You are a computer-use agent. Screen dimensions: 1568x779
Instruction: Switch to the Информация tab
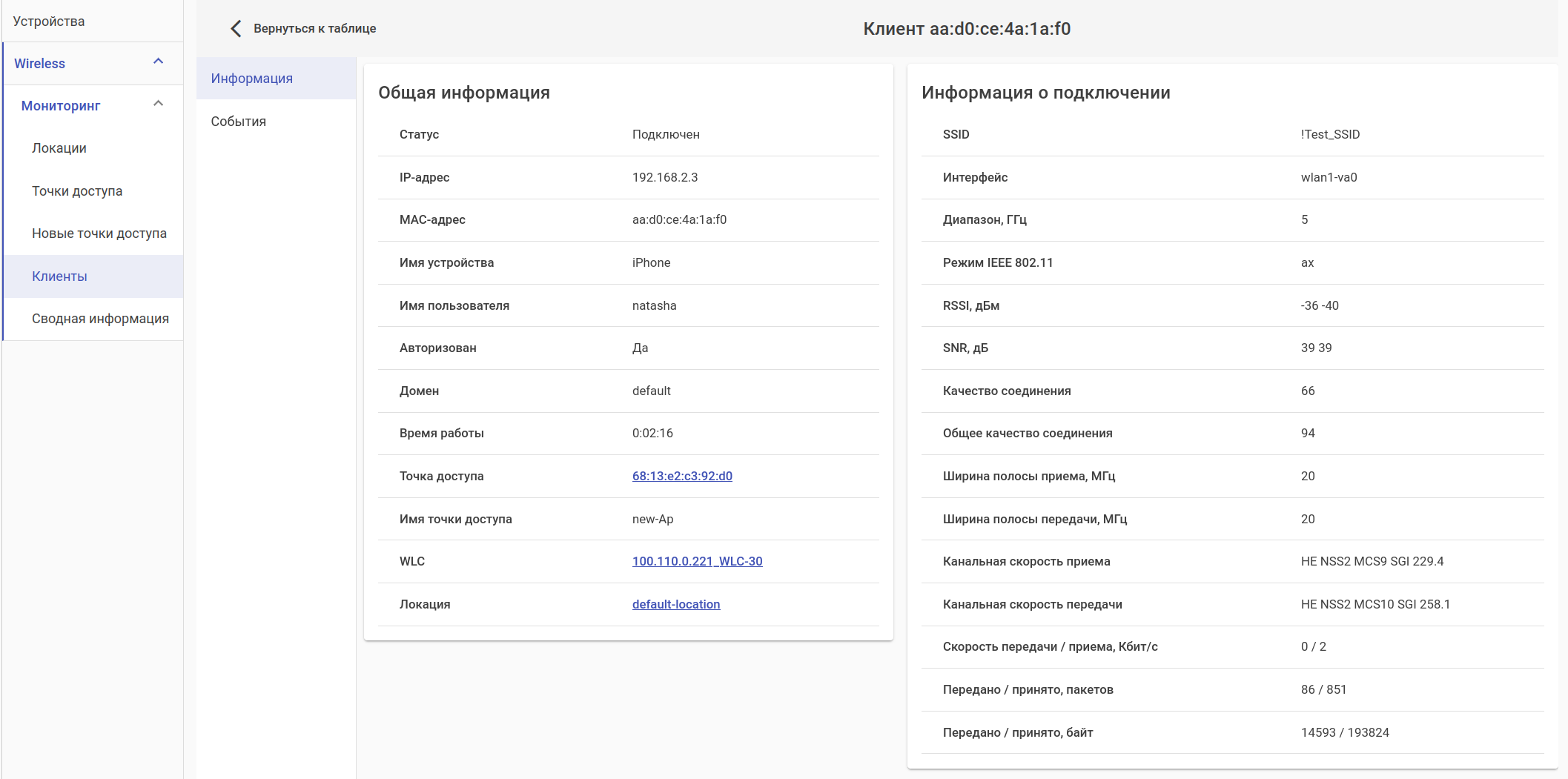pyautogui.click(x=252, y=79)
